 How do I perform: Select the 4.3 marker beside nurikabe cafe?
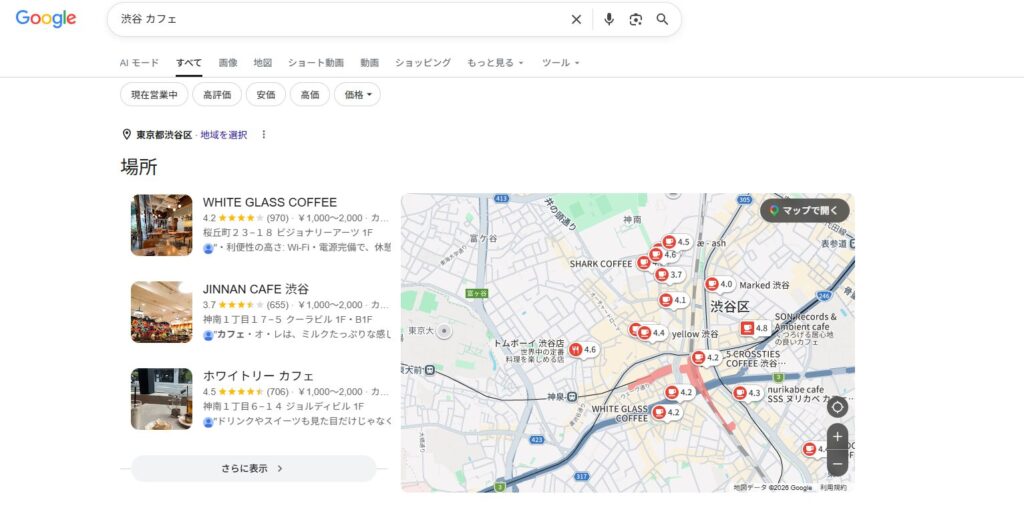pos(747,393)
